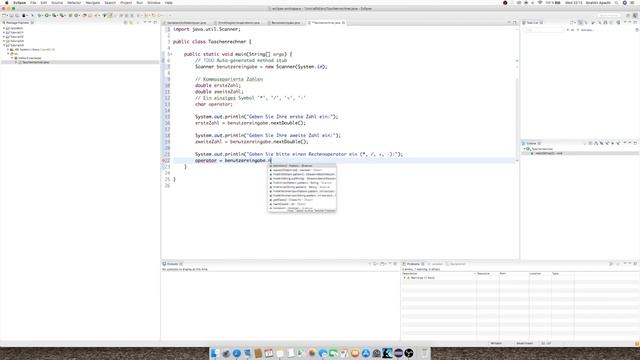Open the Source menu
The height and width of the screenshot is (360, 640).
(57, 2)
